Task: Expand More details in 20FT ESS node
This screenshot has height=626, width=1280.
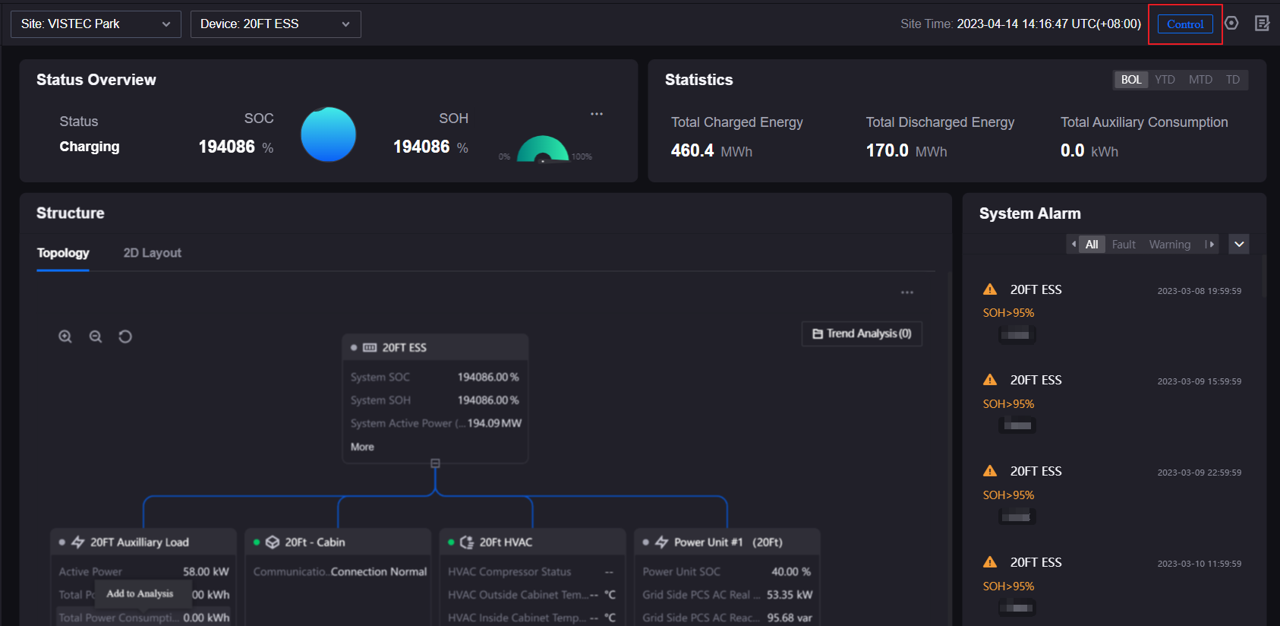Action: (362, 447)
